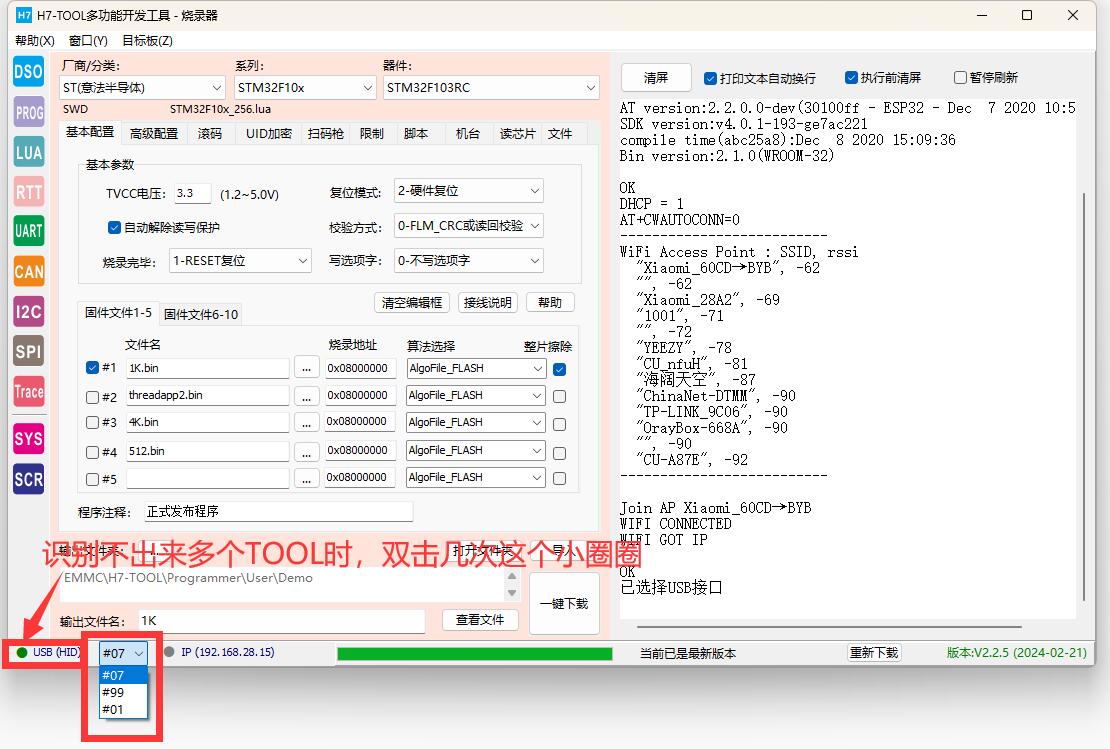Viewport: 1110px width, 749px height.
Task: Switch to the UID加密 tab
Action: pyautogui.click(x=269, y=133)
